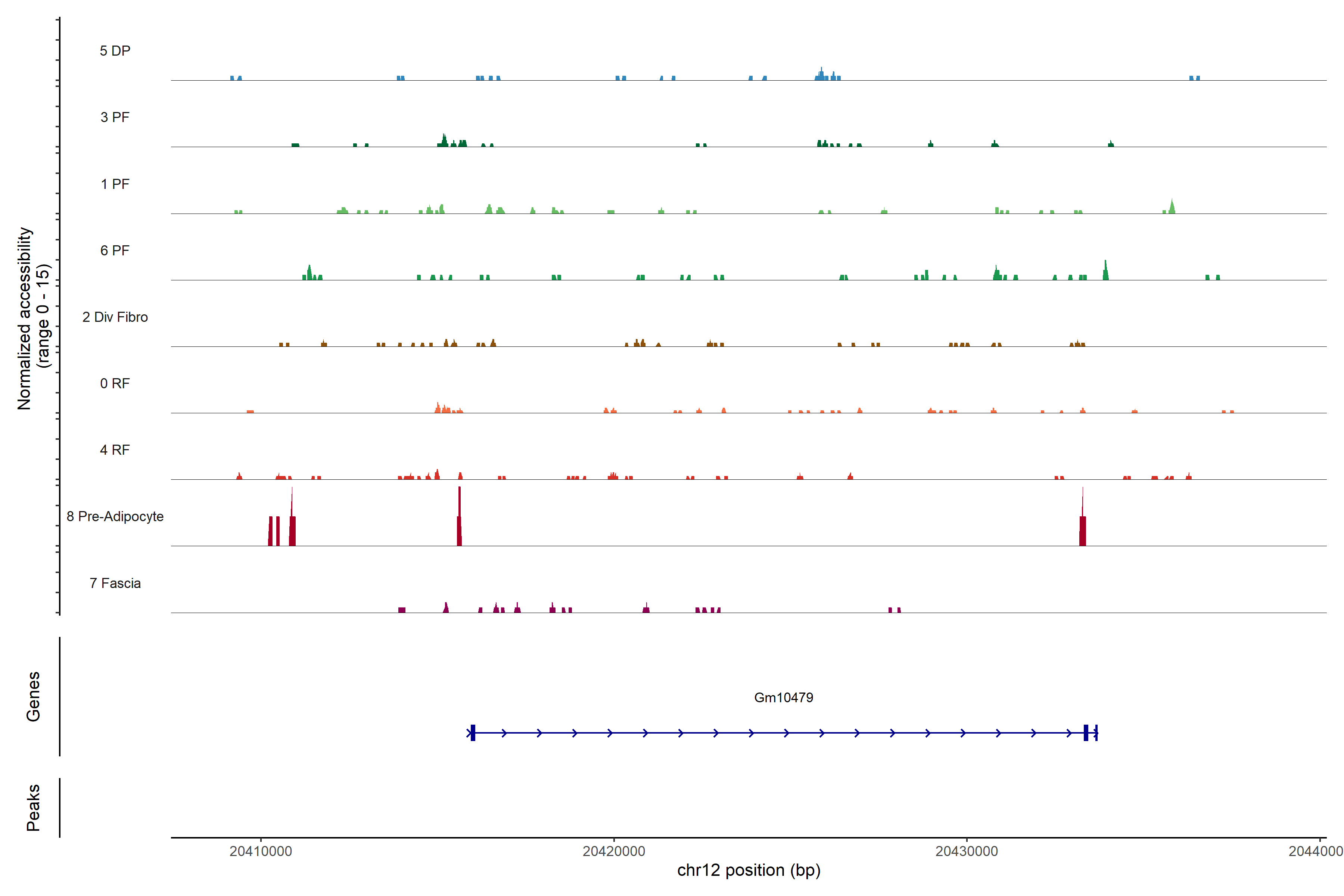Click the Peaks panel label
The height and width of the screenshot is (896, 1344).
click(33, 807)
